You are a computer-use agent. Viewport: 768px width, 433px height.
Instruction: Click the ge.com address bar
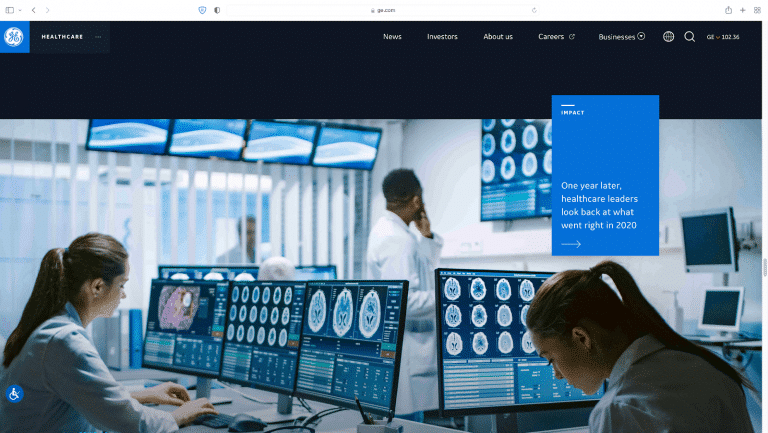pyautogui.click(x=385, y=10)
